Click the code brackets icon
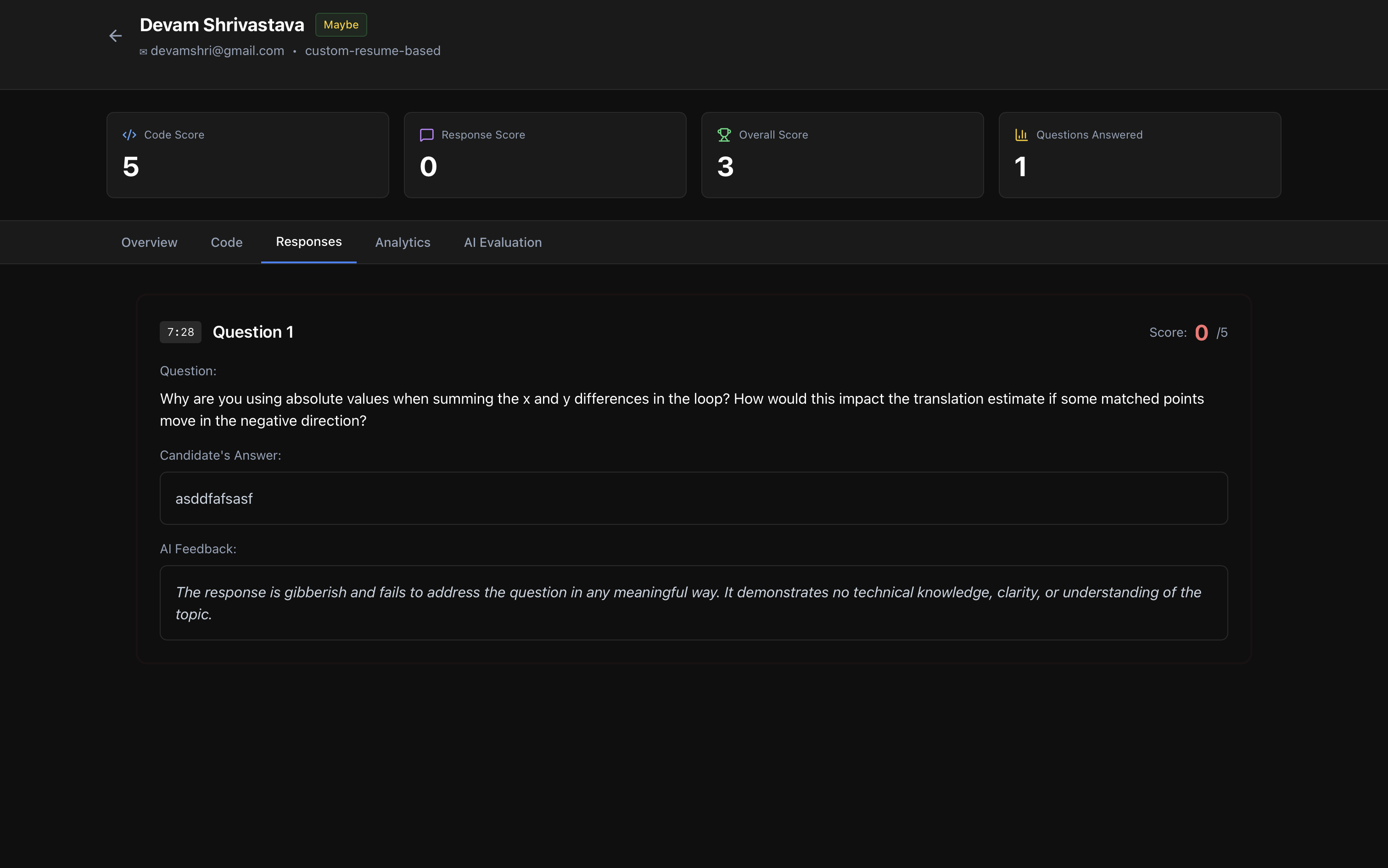Image resolution: width=1388 pixels, height=868 pixels. point(129,135)
